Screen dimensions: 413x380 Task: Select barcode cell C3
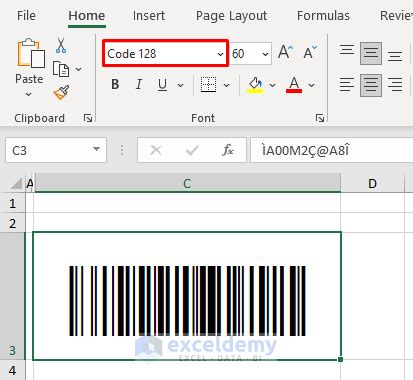(187, 296)
